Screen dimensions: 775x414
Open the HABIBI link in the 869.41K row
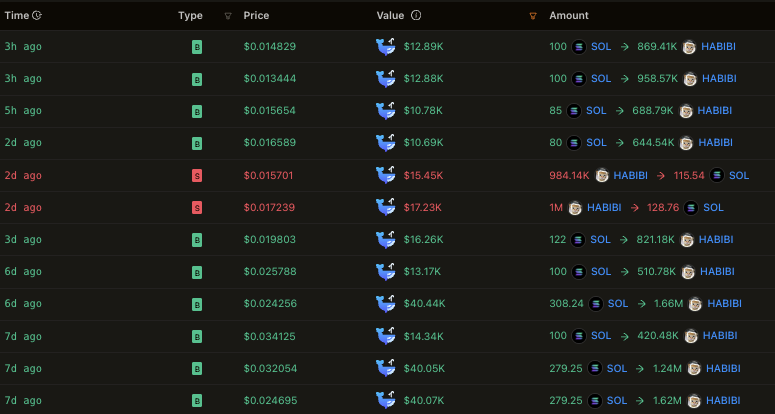click(718, 46)
